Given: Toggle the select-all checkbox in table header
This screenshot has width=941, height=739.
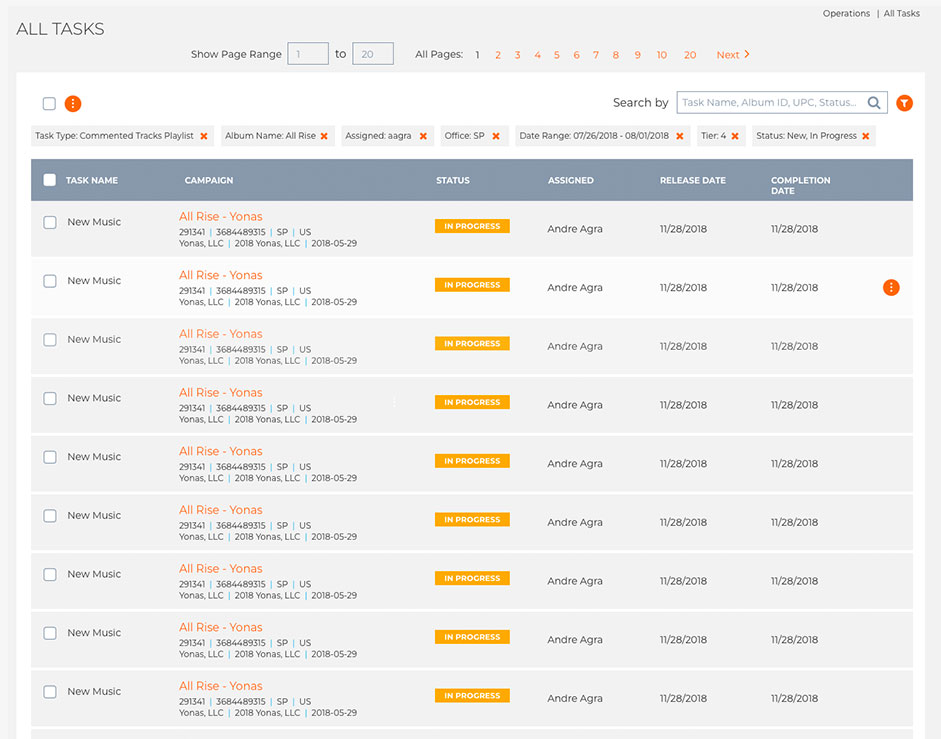Looking at the screenshot, I should click(x=50, y=181).
